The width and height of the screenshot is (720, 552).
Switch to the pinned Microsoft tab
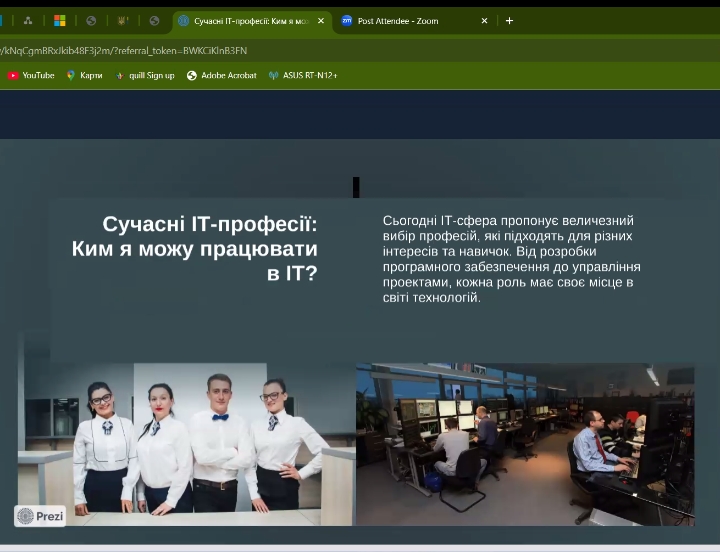[x=59, y=21]
